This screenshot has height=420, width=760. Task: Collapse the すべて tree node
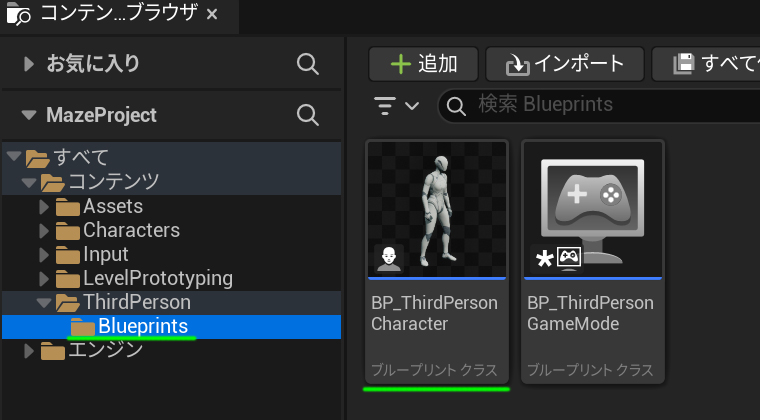14,156
